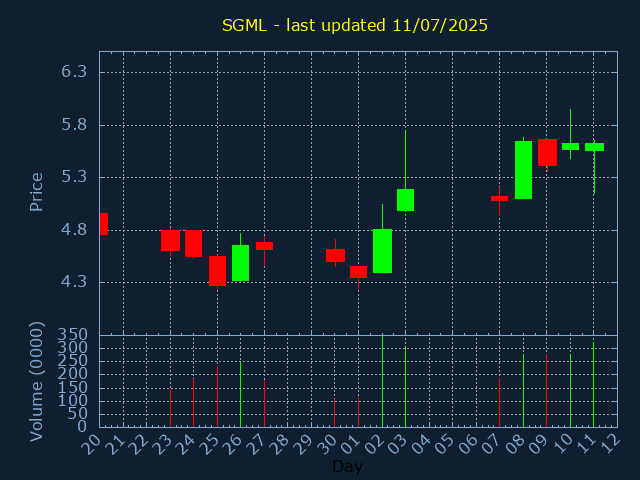Click the red candlestick for day 23
Image resolution: width=640 pixels, height=480 pixels.
tap(170, 240)
